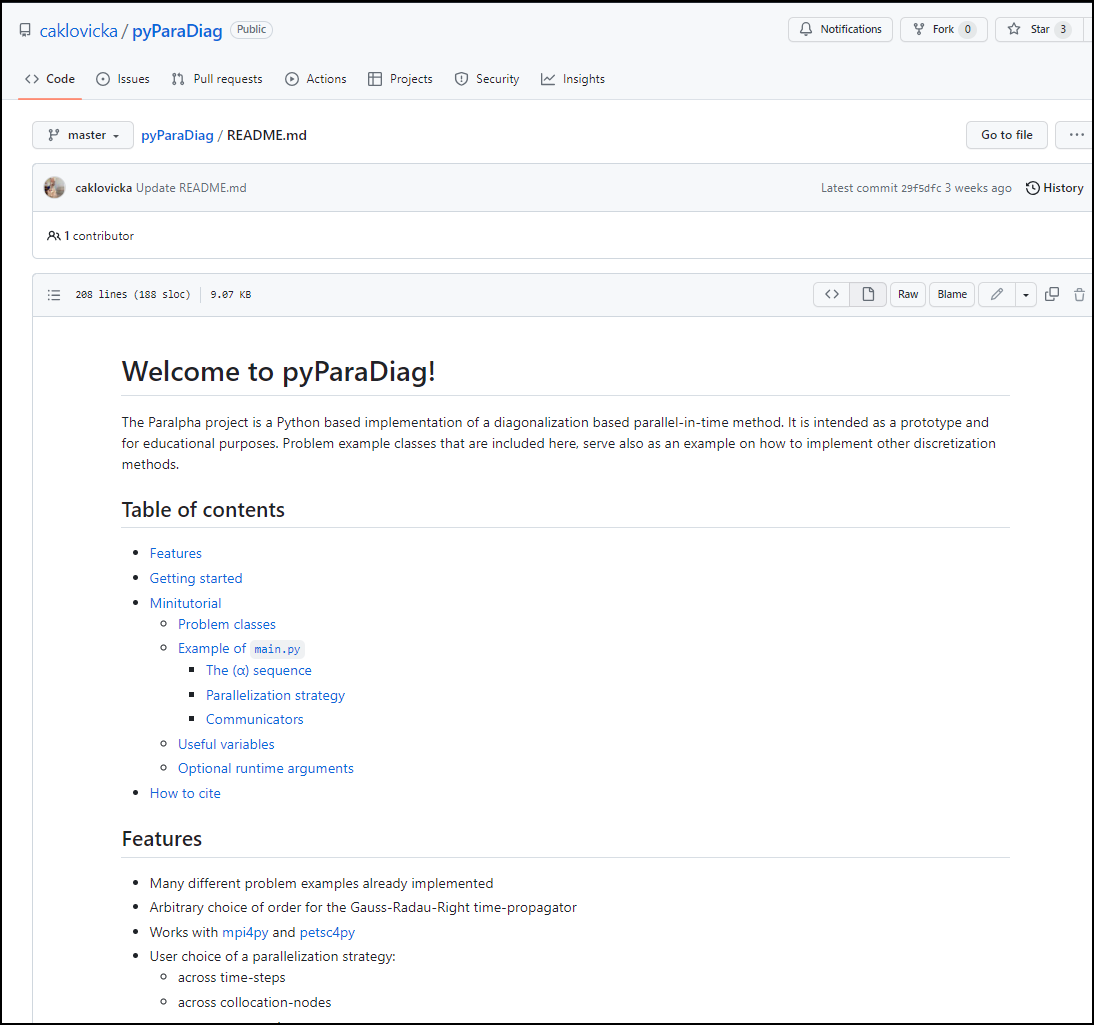Image resolution: width=1094 pixels, height=1025 pixels.
Task: Switch to source code view
Action: click(x=831, y=294)
